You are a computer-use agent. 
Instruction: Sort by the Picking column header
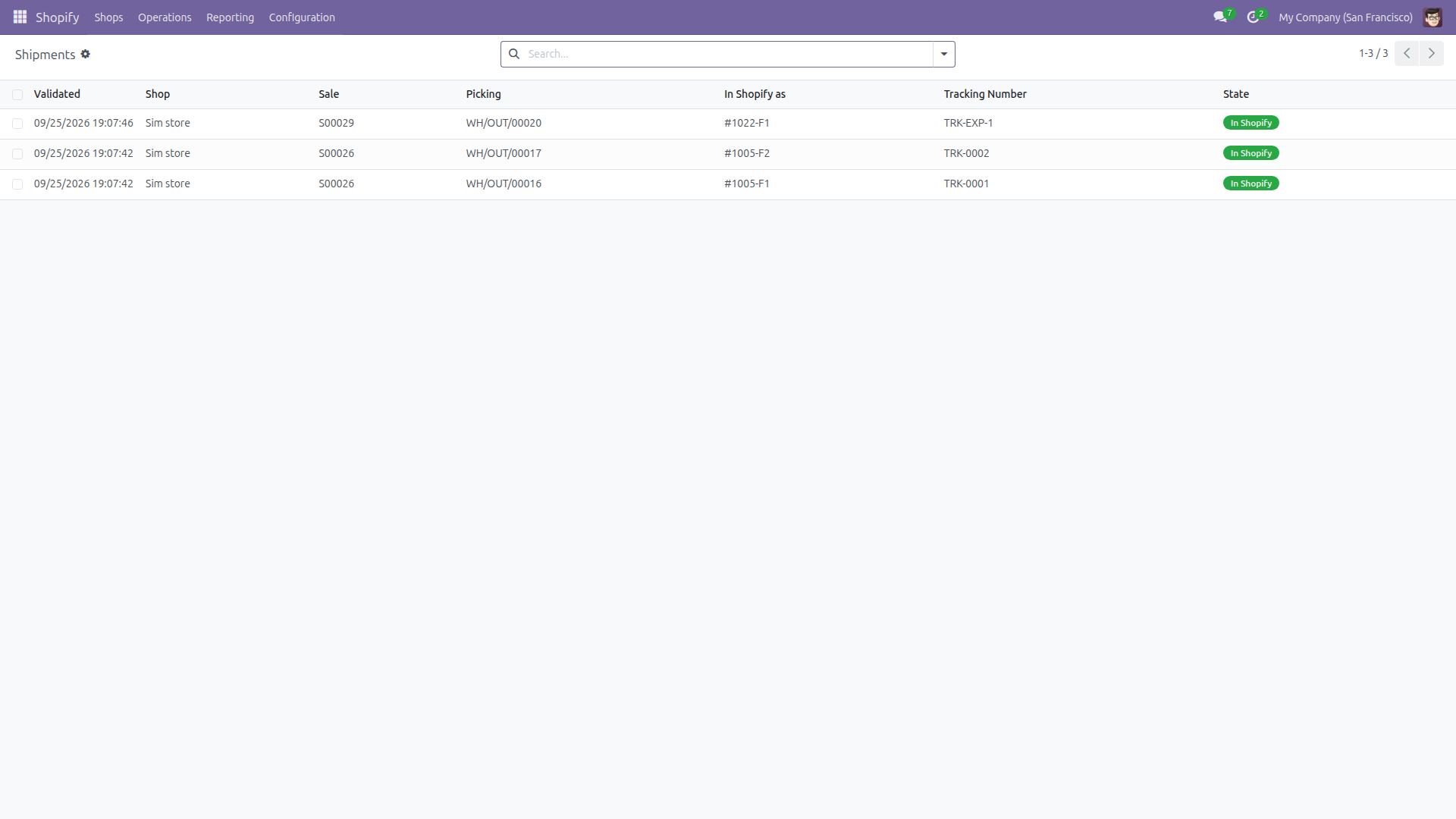pos(483,94)
